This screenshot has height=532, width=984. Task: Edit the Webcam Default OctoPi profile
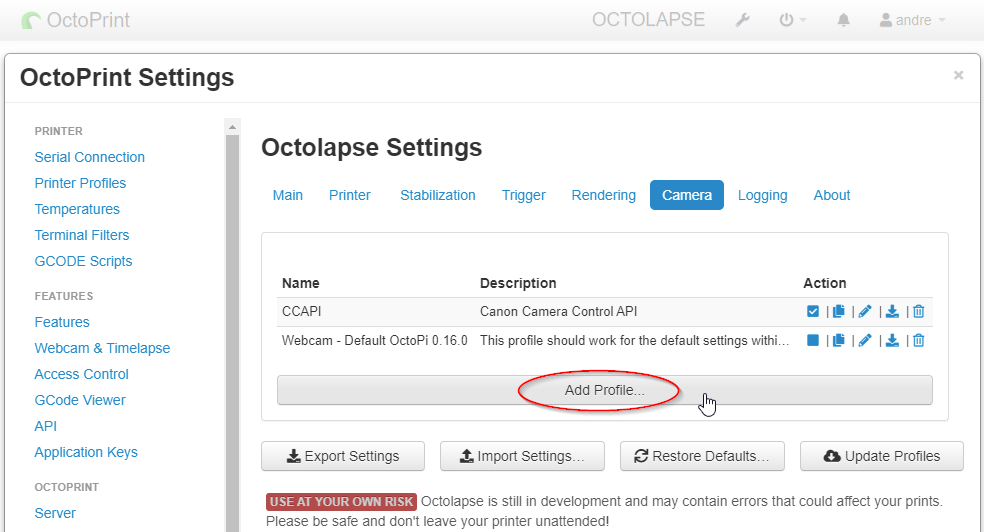[x=865, y=341]
